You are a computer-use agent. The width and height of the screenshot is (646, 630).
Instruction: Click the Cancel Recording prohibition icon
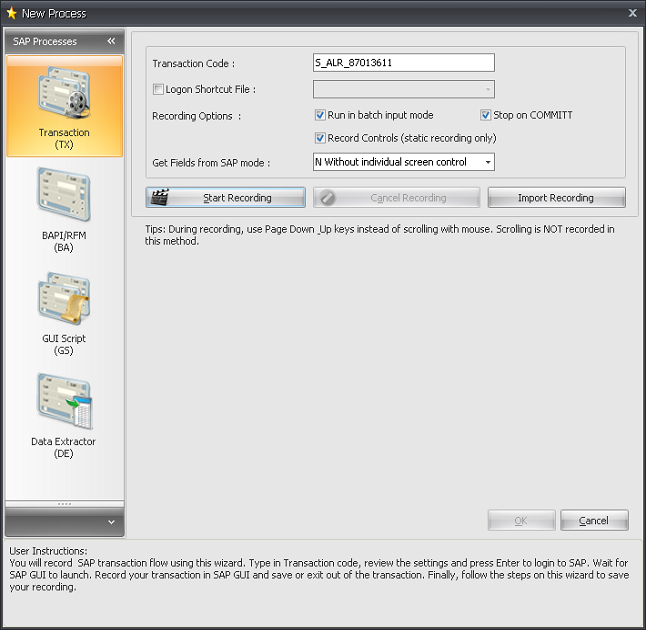pyautogui.click(x=327, y=198)
